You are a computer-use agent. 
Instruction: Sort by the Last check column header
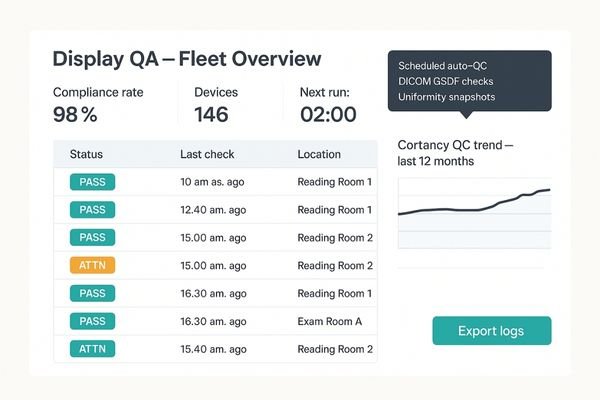point(208,155)
